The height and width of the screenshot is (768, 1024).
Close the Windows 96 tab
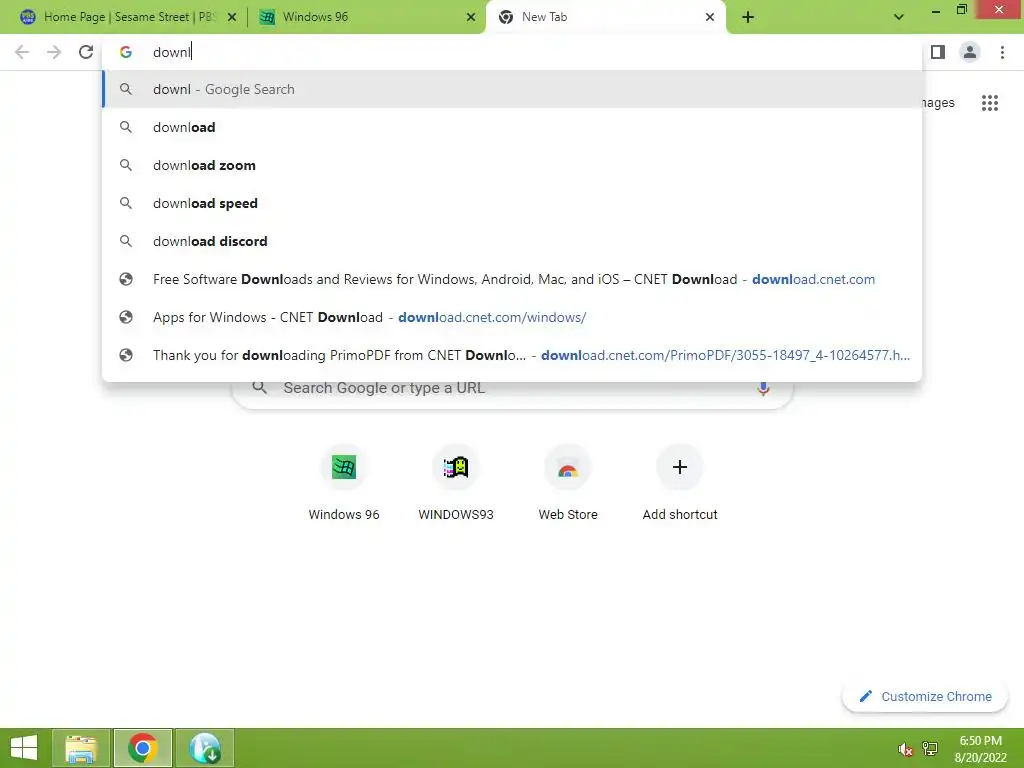coord(471,17)
